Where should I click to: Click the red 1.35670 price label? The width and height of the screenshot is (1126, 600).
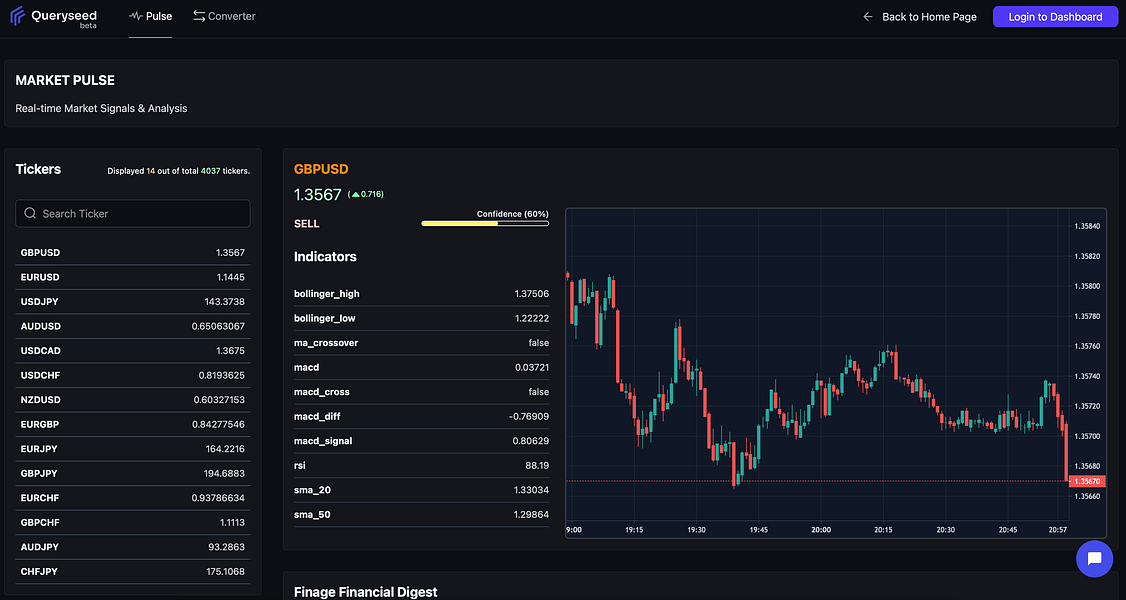1085,482
